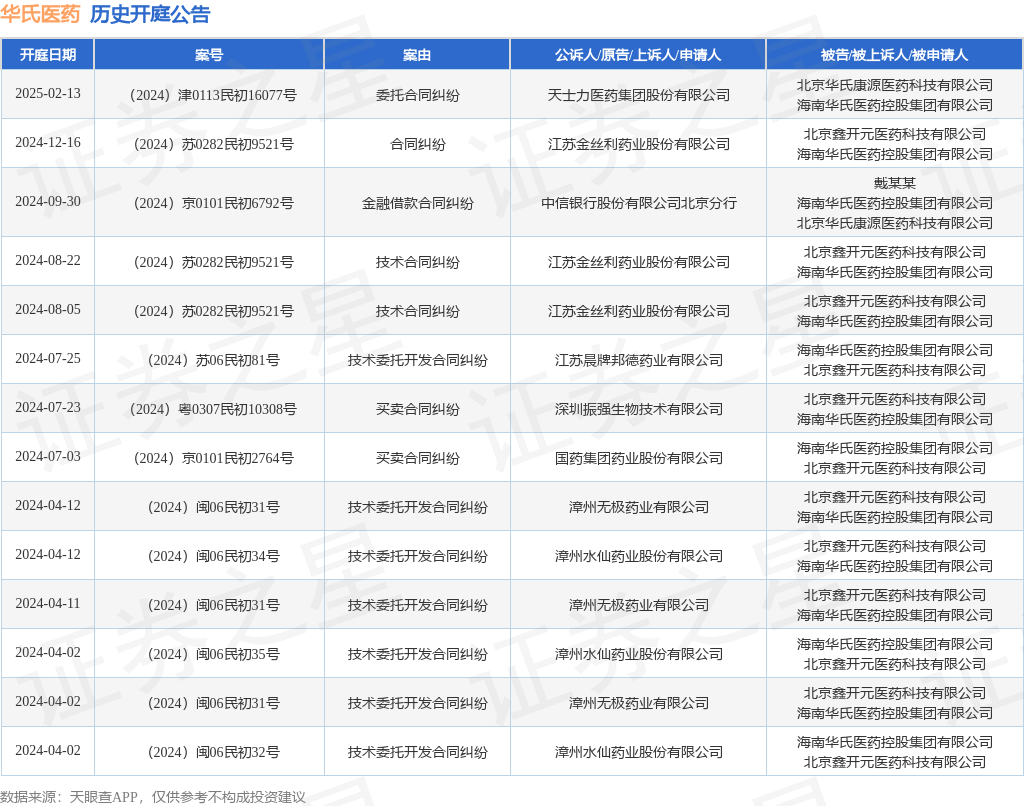This screenshot has width=1024, height=806.
Task: Click the date 2024-08-22
Action: [x=48, y=260]
